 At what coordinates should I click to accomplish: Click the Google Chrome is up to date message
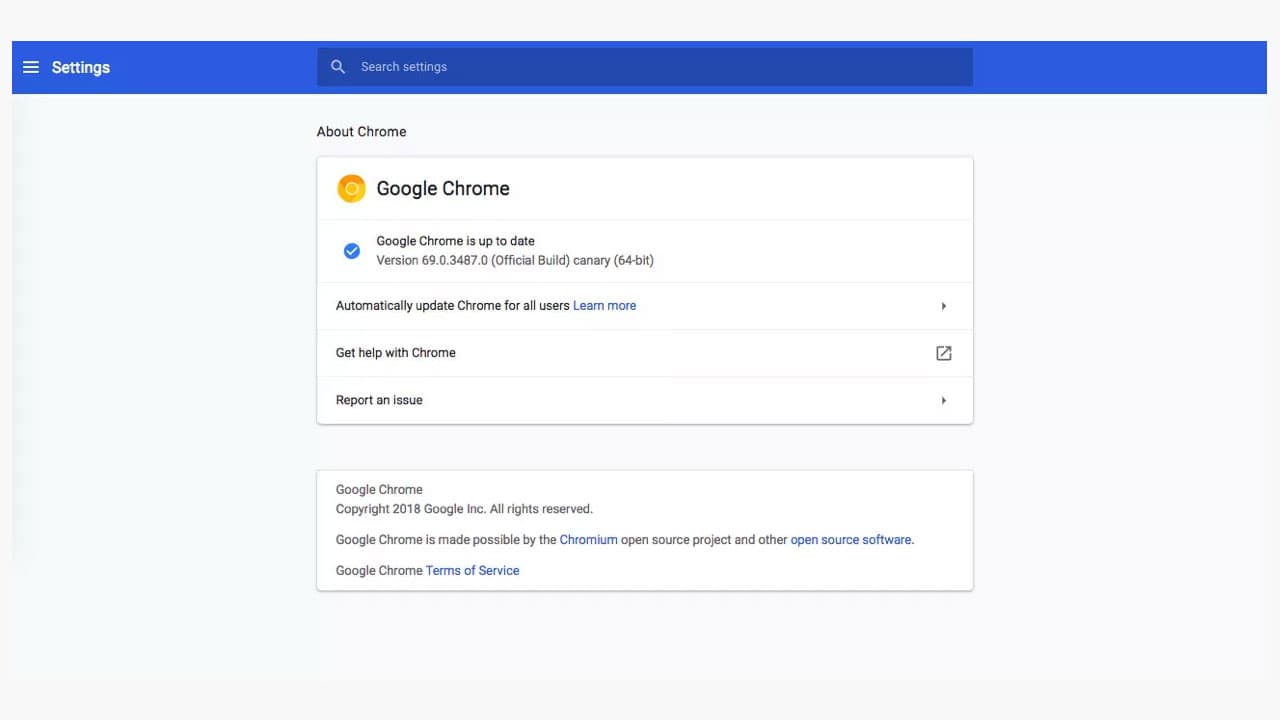click(x=455, y=241)
